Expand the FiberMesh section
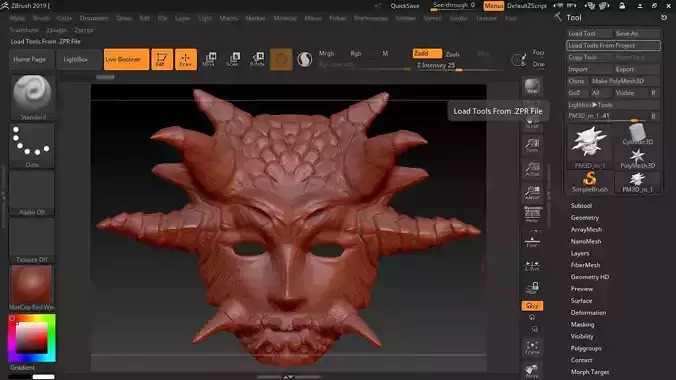The width and height of the screenshot is (676, 380). click(585, 265)
